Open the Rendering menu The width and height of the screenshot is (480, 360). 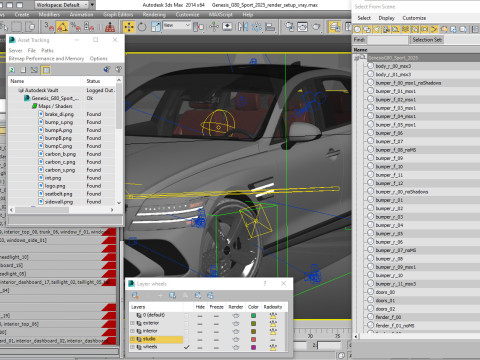click(154, 15)
